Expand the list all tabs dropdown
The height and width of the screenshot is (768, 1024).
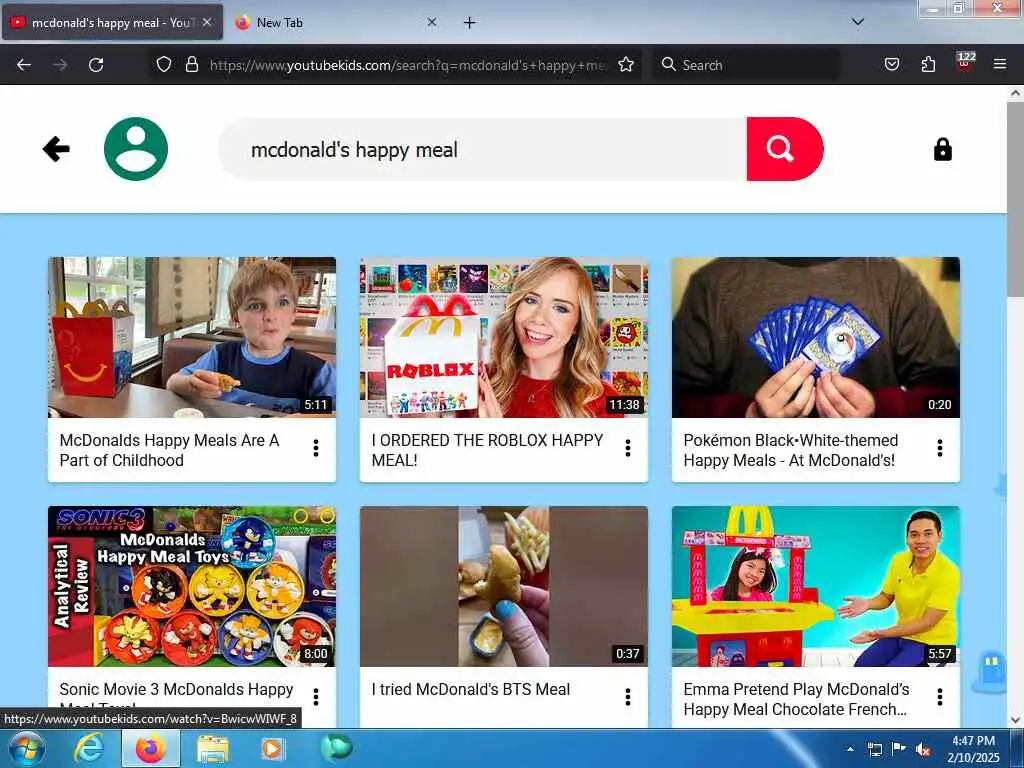pos(858,22)
